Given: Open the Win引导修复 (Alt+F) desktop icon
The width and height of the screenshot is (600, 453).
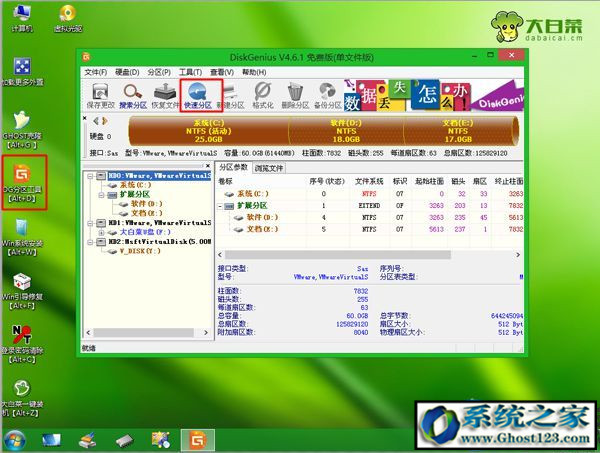Looking at the screenshot, I should [x=22, y=291].
